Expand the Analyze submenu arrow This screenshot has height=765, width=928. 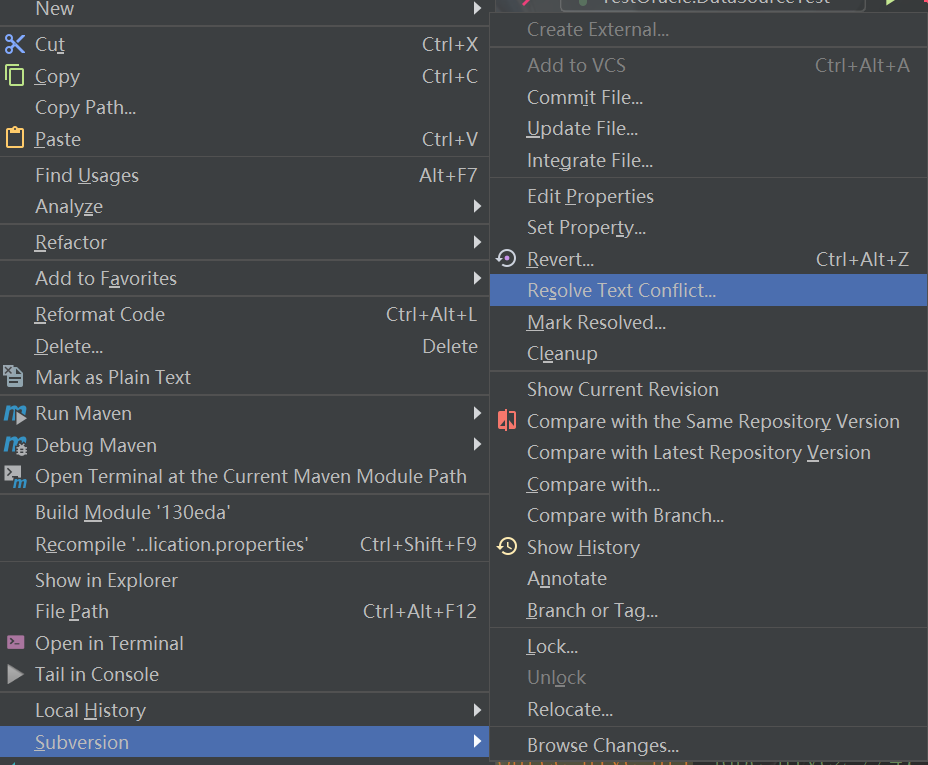point(477,207)
